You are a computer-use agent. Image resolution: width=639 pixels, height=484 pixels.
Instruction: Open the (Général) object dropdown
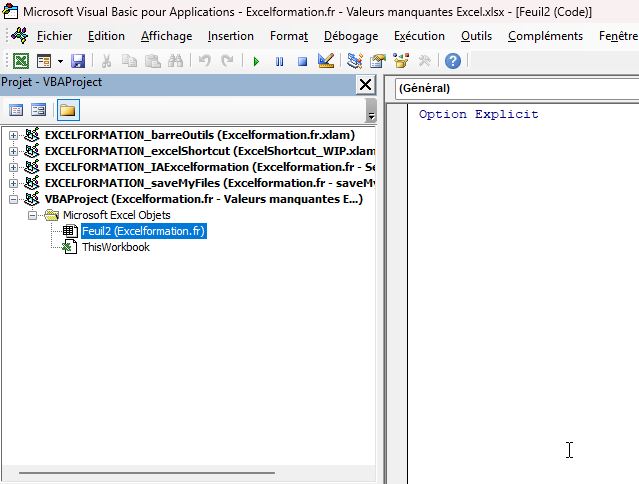click(x=517, y=88)
